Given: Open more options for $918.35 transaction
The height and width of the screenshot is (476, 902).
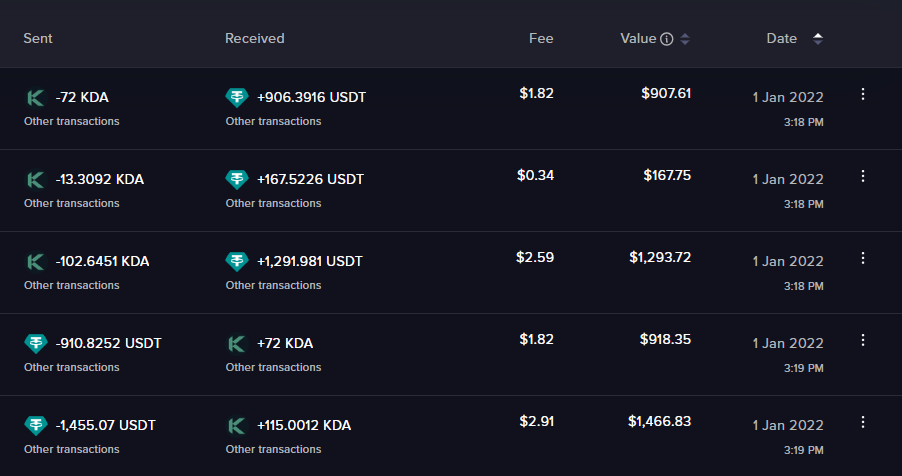Looking at the screenshot, I should [863, 340].
